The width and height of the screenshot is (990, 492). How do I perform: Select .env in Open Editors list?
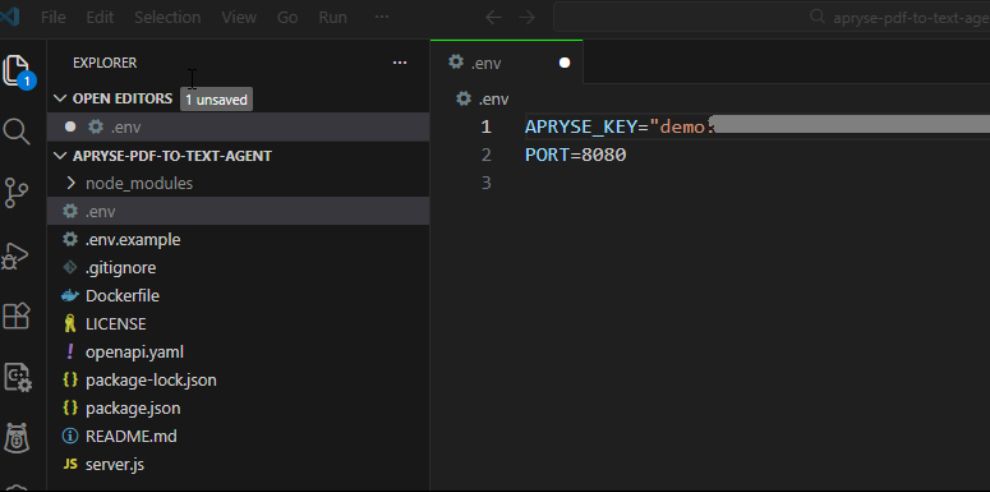239,127
